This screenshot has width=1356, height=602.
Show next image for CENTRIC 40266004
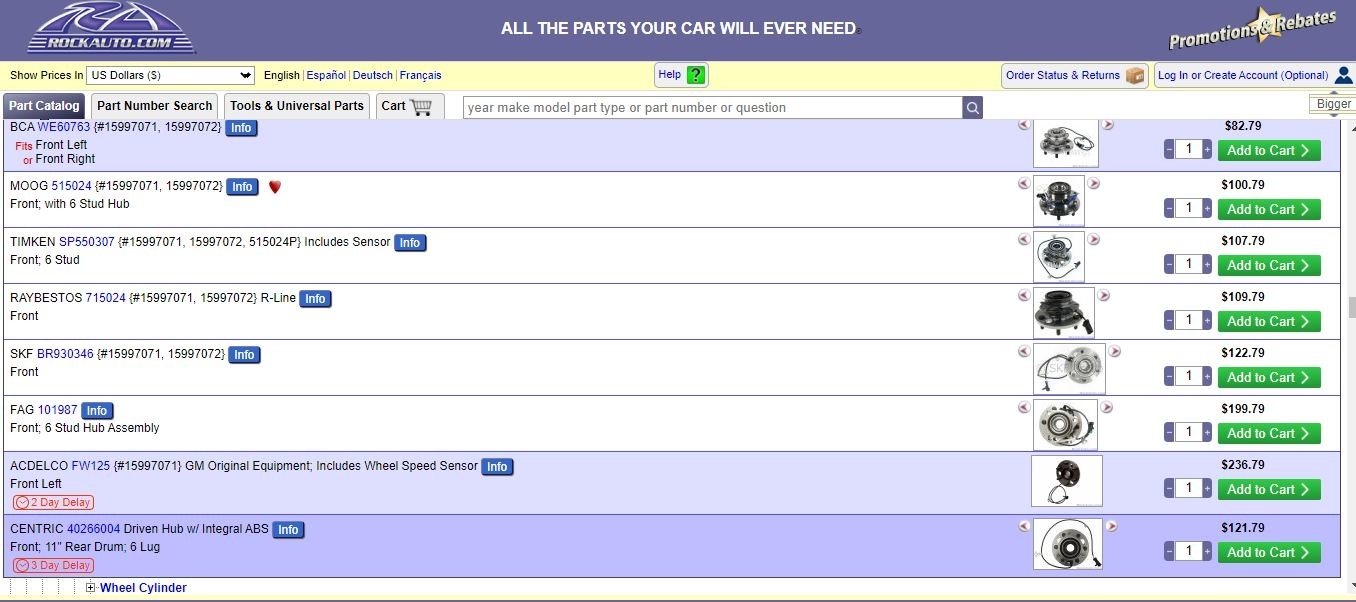click(x=1111, y=526)
